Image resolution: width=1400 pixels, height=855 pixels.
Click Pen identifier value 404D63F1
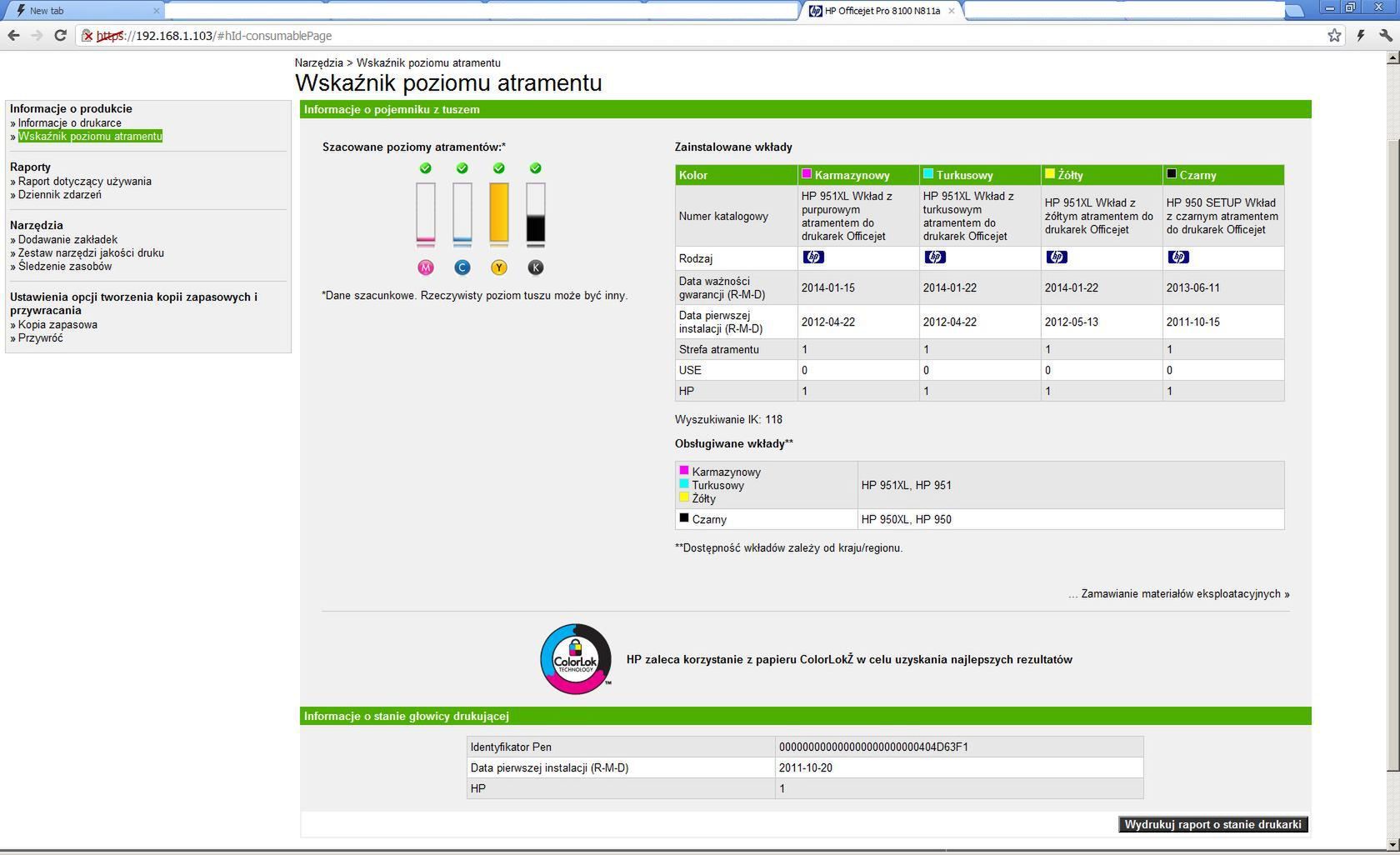pos(873,747)
